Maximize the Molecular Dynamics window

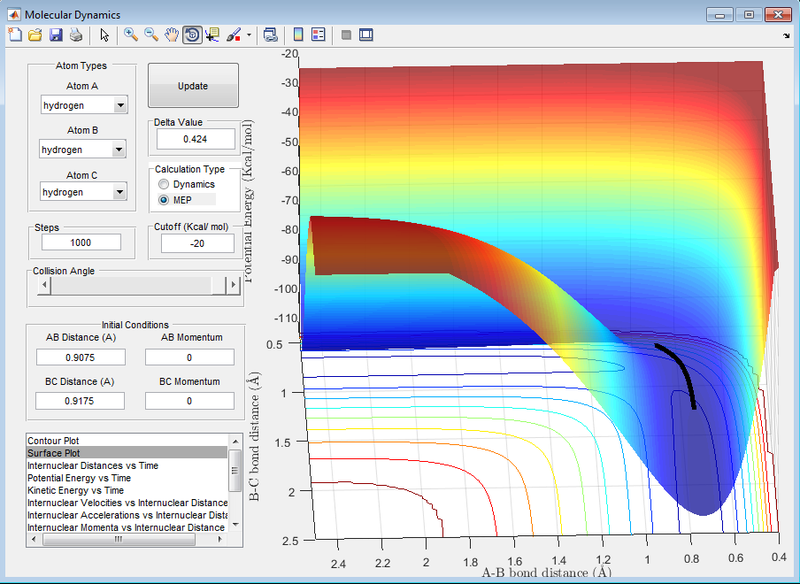748,15
